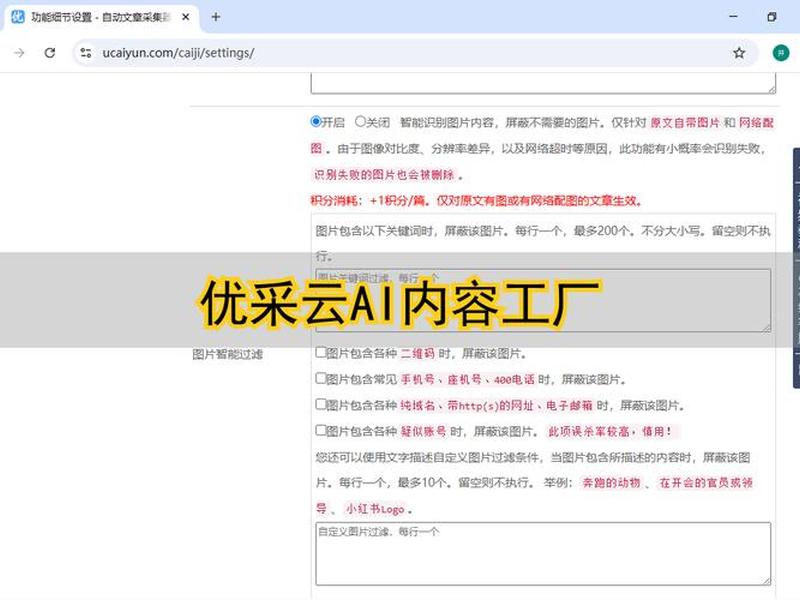The image size is (800, 600).
Task: Click the 图片关键词过滤 textarea
Action: 543,301
